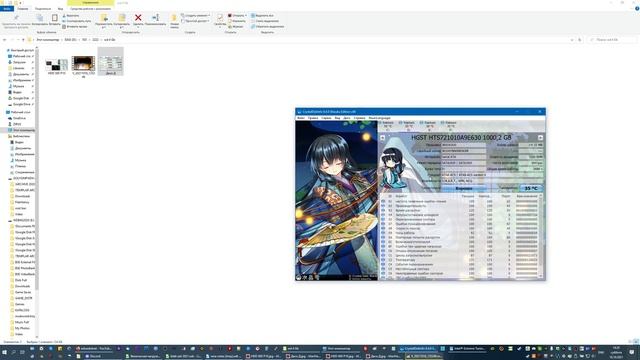640x360 pixels.
Task: Expand address bar history dropdown
Action: click(x=572, y=40)
